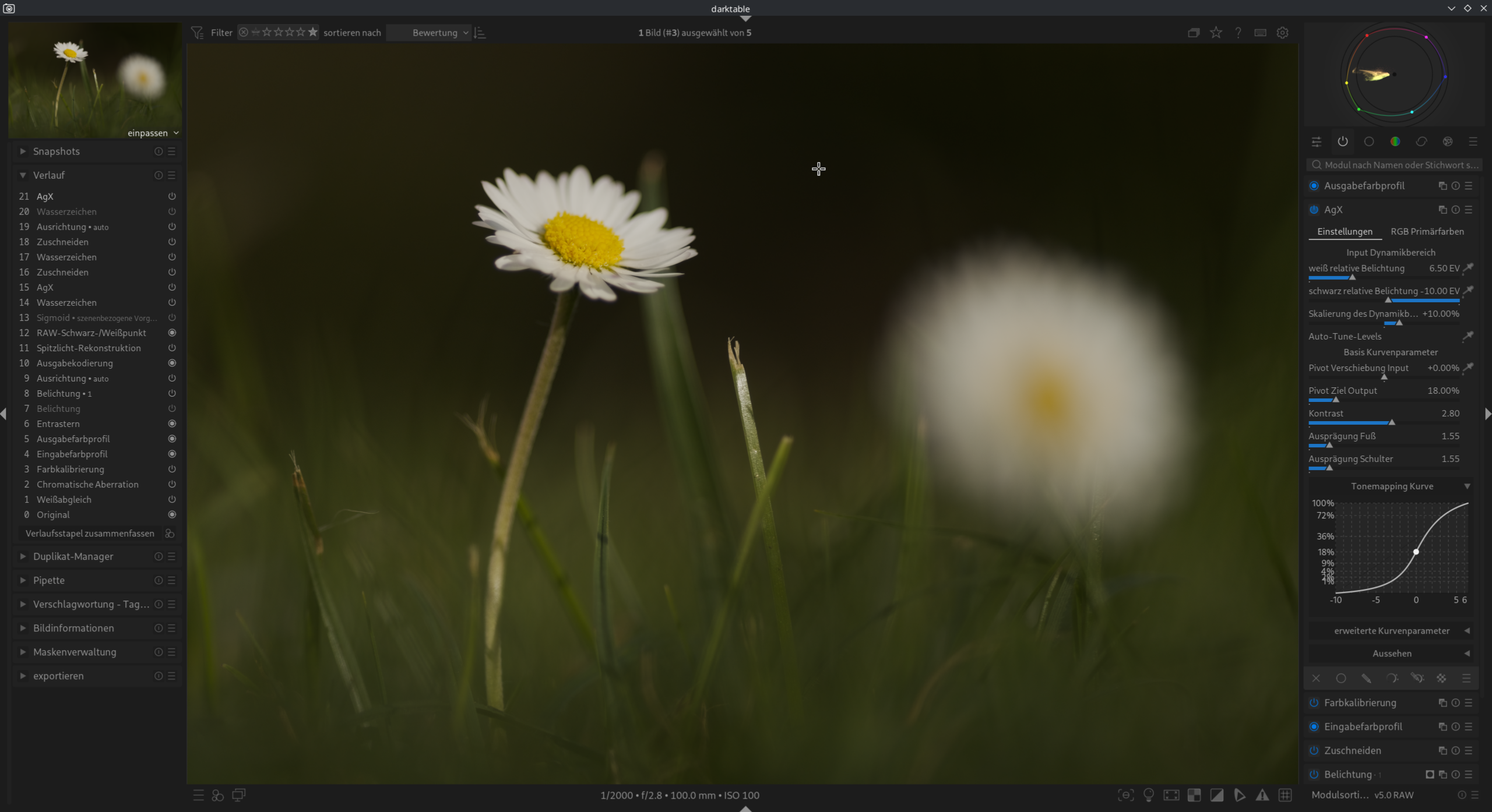
Task: Select the color modules group icon
Action: click(1395, 142)
